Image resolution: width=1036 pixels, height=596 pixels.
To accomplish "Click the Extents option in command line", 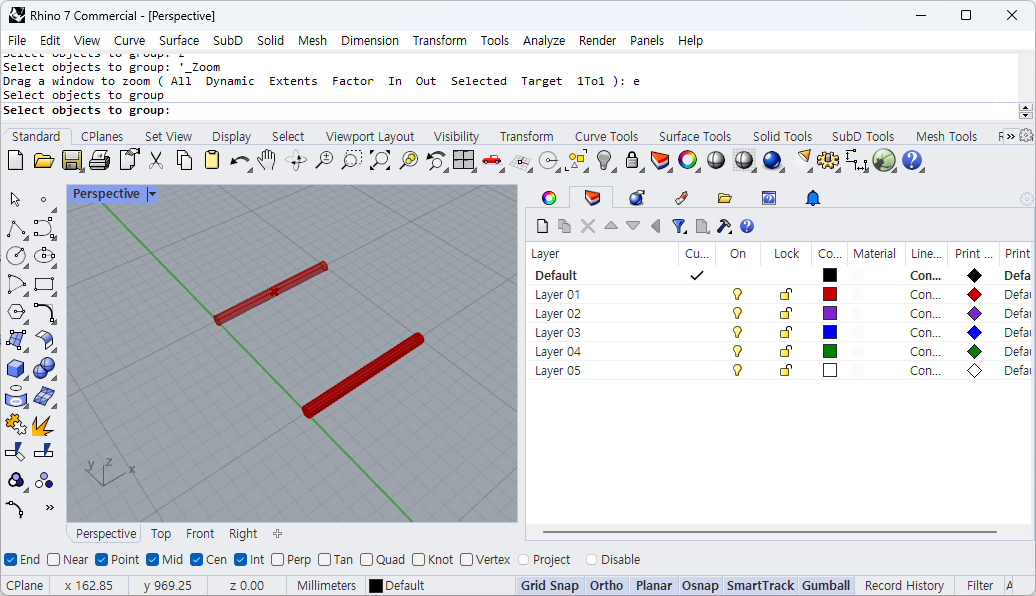I will [293, 81].
